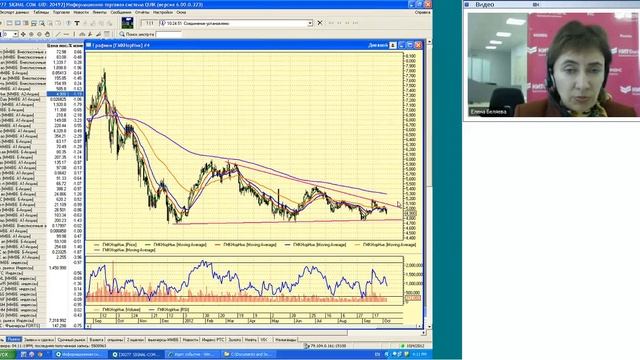The height and width of the screenshot is (360, 640).
Task: Click the large QUIK logo toolbar icon
Action: pos(127,23)
